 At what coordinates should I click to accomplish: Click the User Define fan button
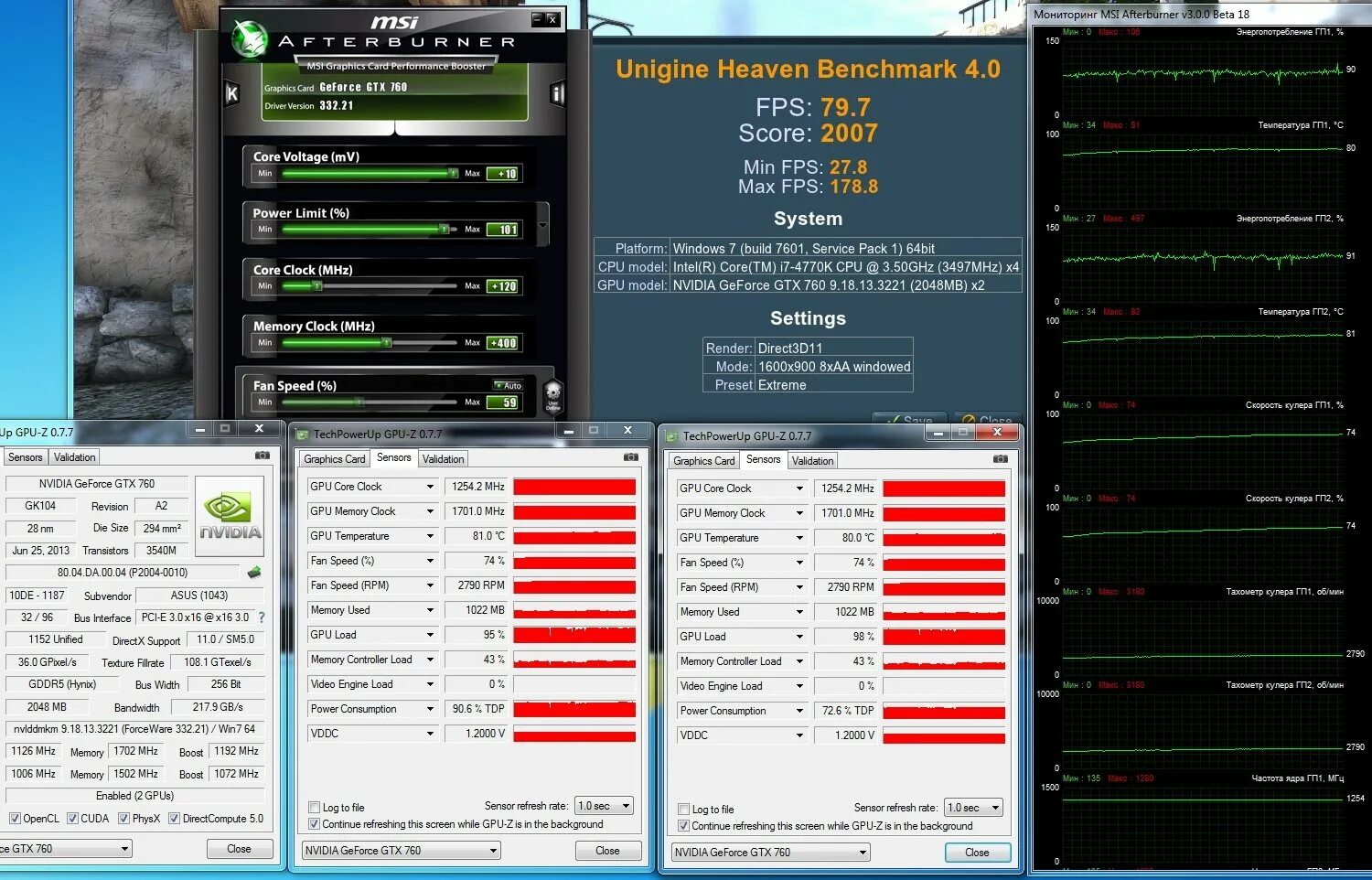[x=552, y=396]
